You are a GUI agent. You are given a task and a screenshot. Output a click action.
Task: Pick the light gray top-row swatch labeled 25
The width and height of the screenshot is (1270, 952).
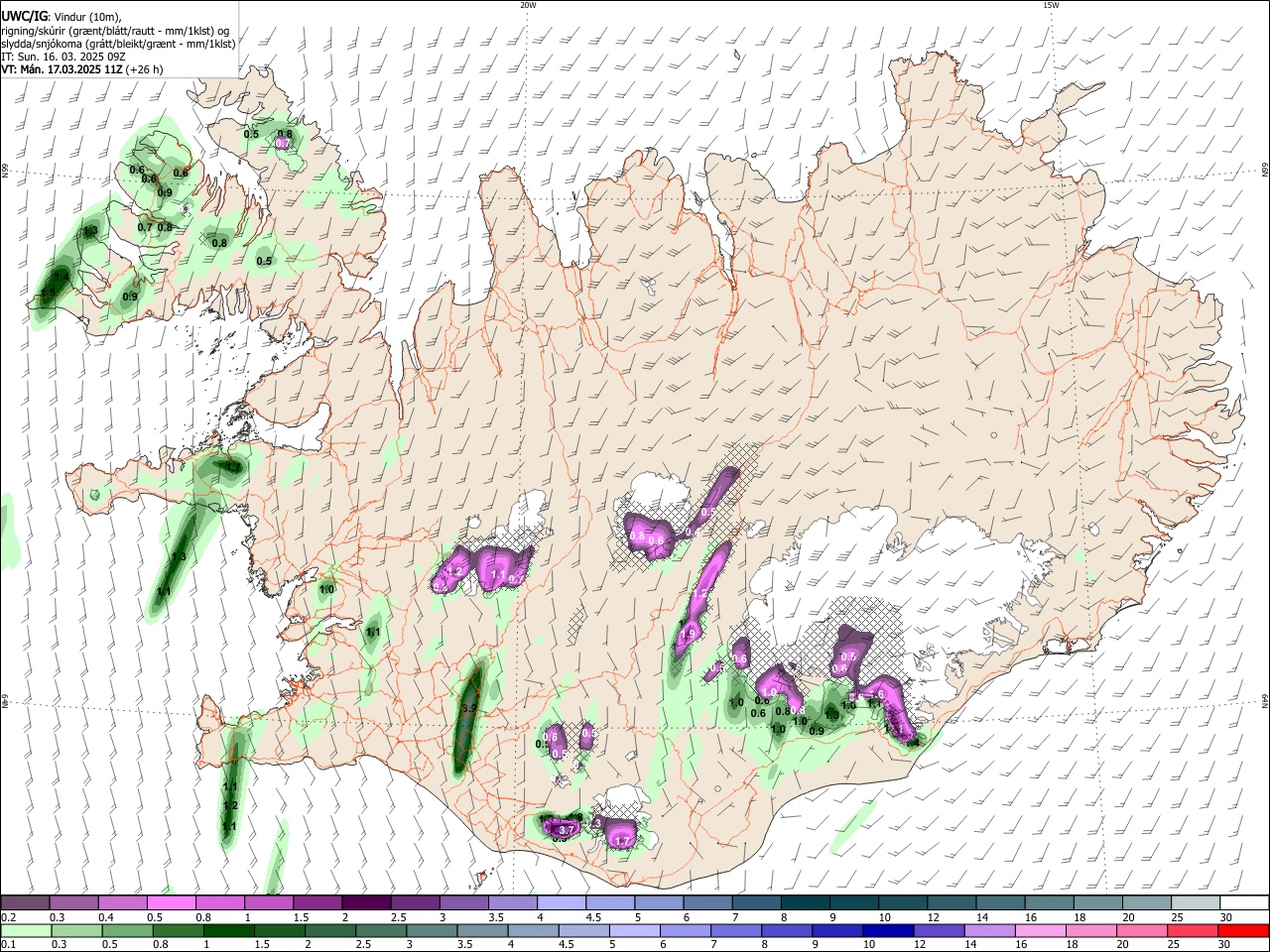(1195, 902)
